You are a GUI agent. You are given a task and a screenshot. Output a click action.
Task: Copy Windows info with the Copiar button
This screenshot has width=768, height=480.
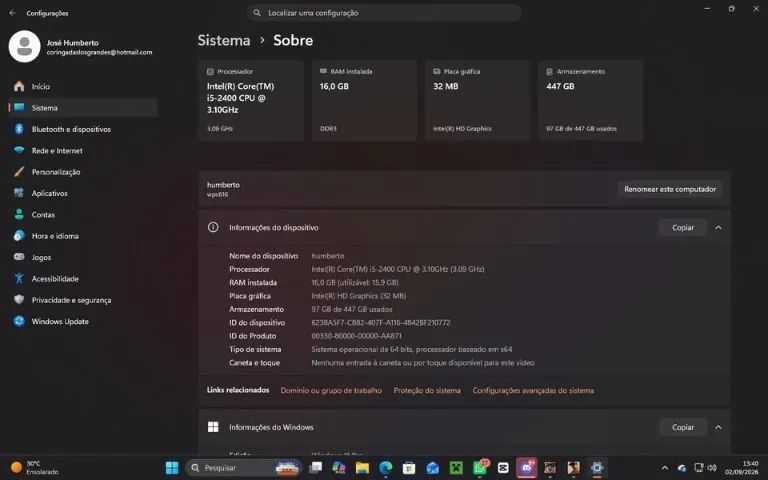click(x=683, y=427)
